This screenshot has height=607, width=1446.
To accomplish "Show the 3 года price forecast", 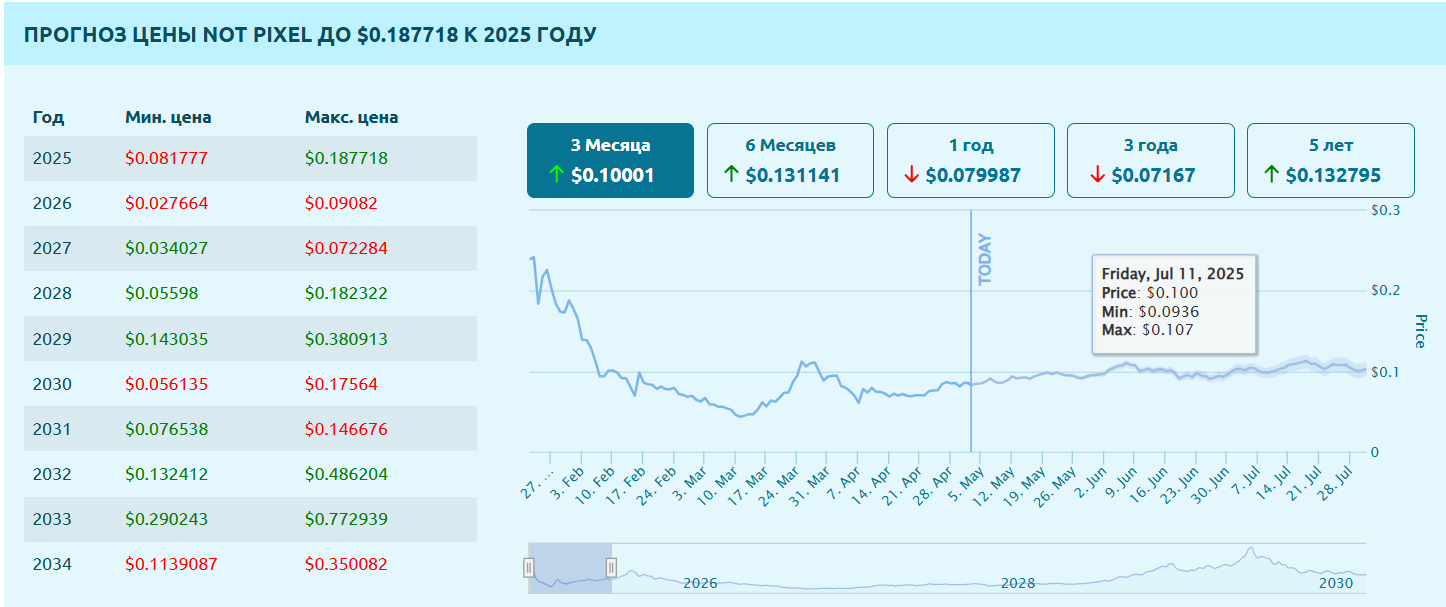I will [1150, 160].
